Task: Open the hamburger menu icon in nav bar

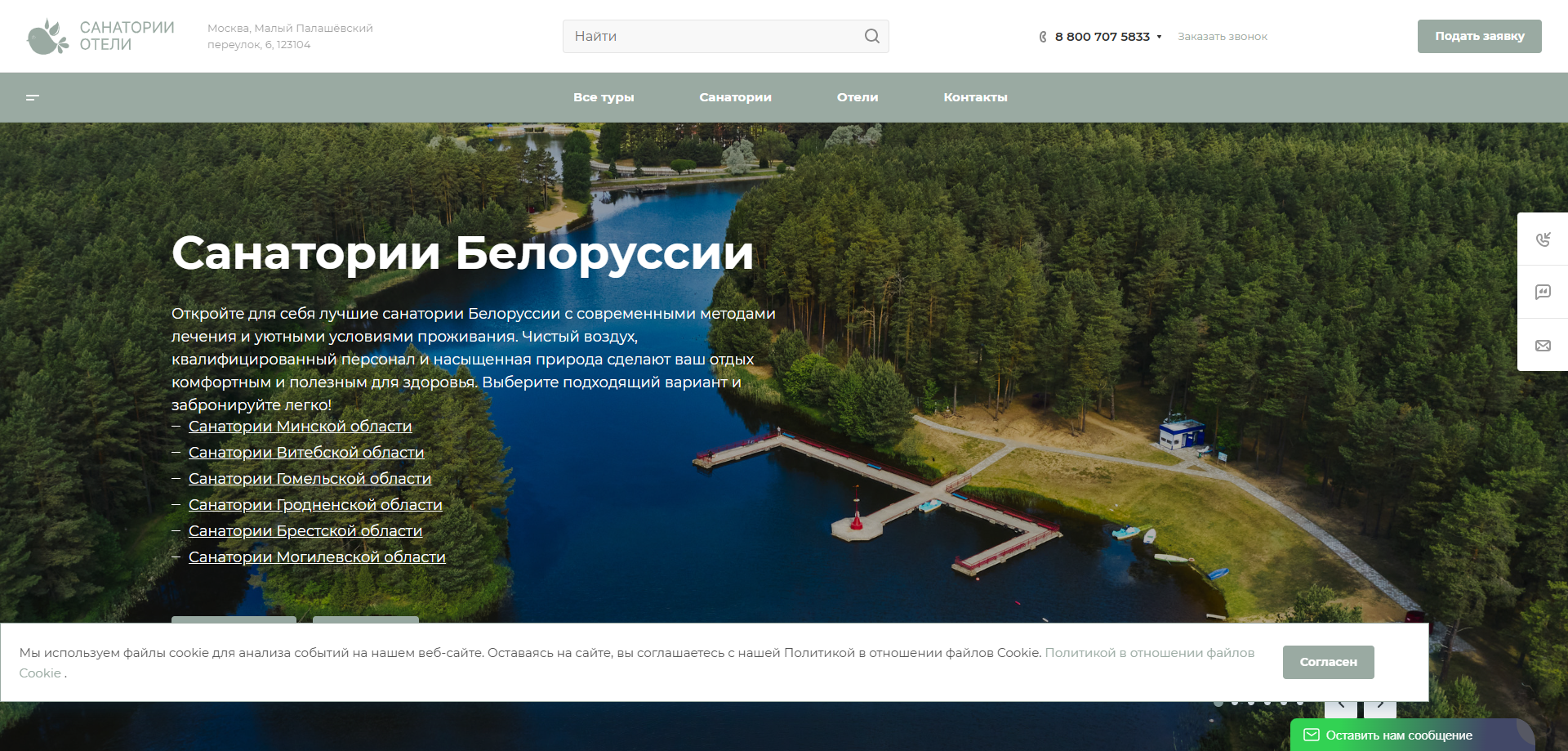Action: tap(33, 97)
